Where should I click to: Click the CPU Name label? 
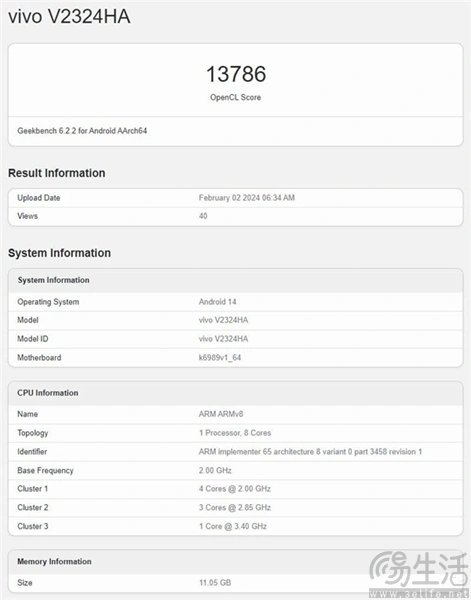click(x=28, y=414)
